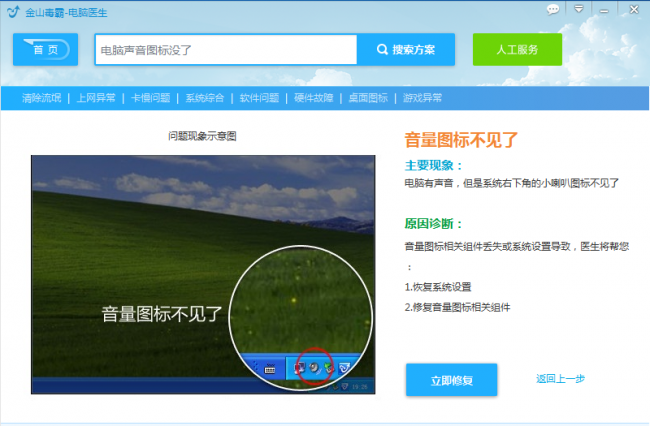Open the title bar dropdown menu icon

pos(579,9)
